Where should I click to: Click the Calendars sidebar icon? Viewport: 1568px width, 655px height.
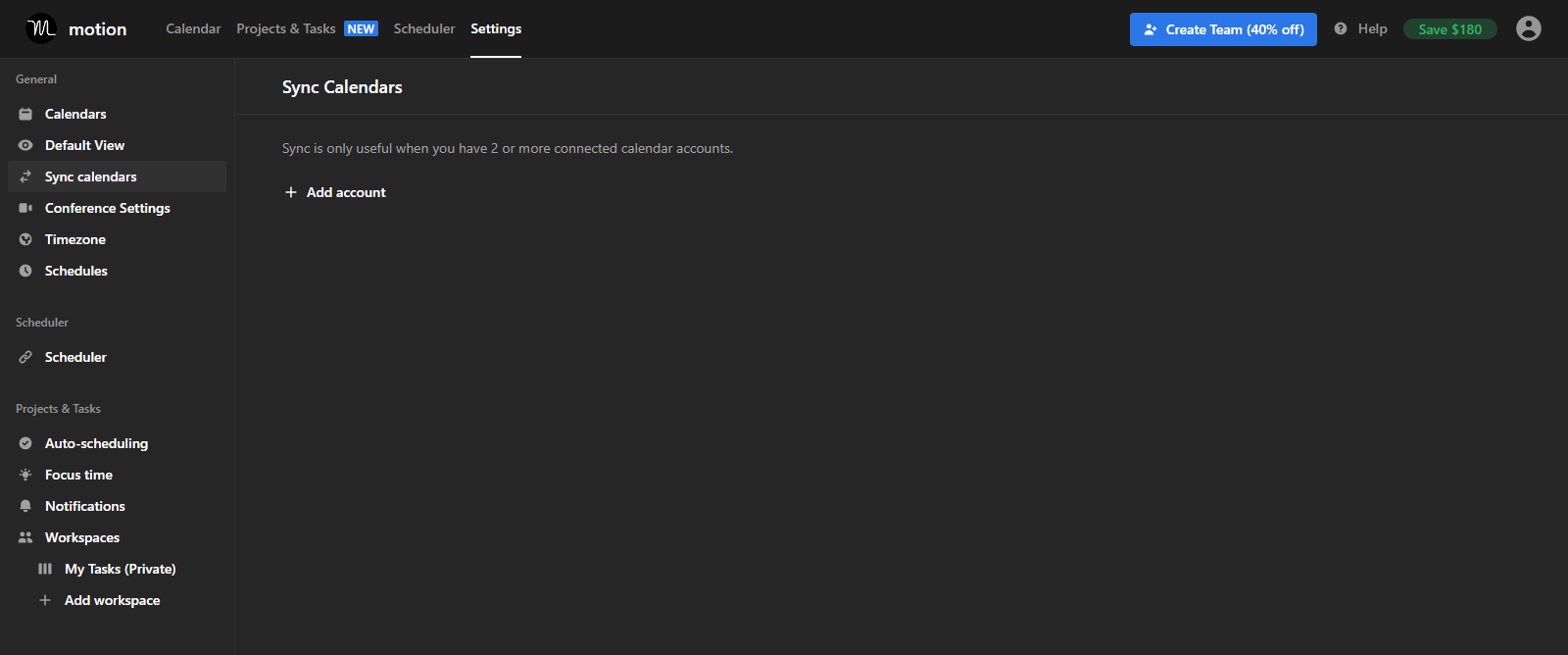tap(25, 114)
